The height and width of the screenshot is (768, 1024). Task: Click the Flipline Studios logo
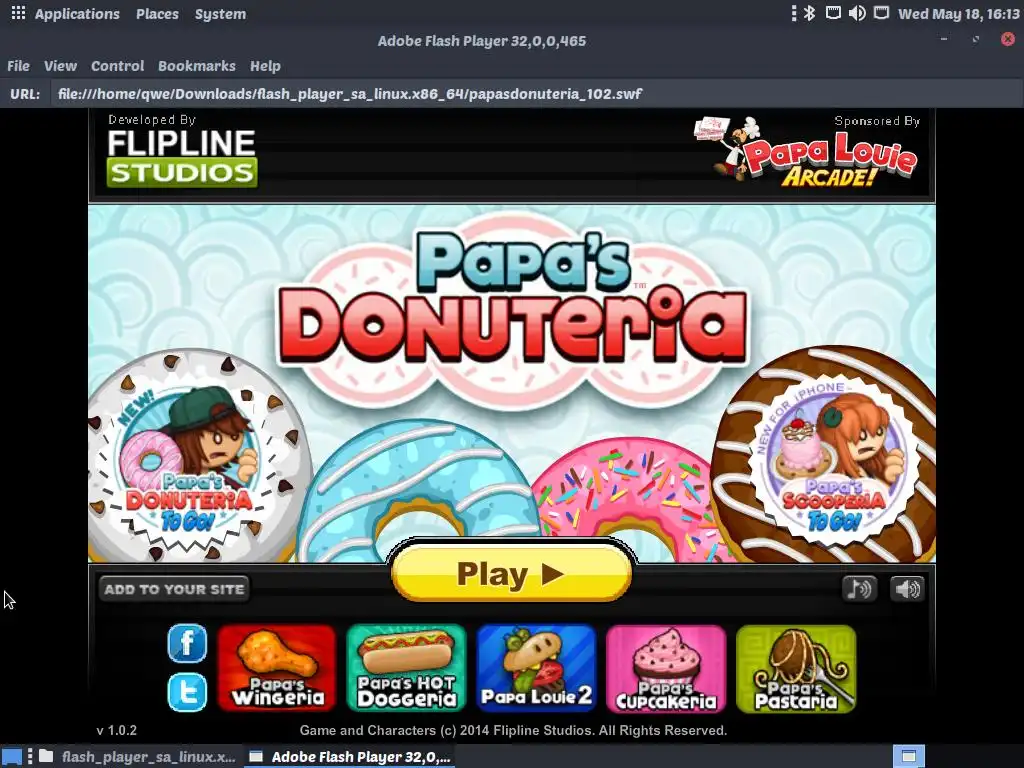(182, 158)
